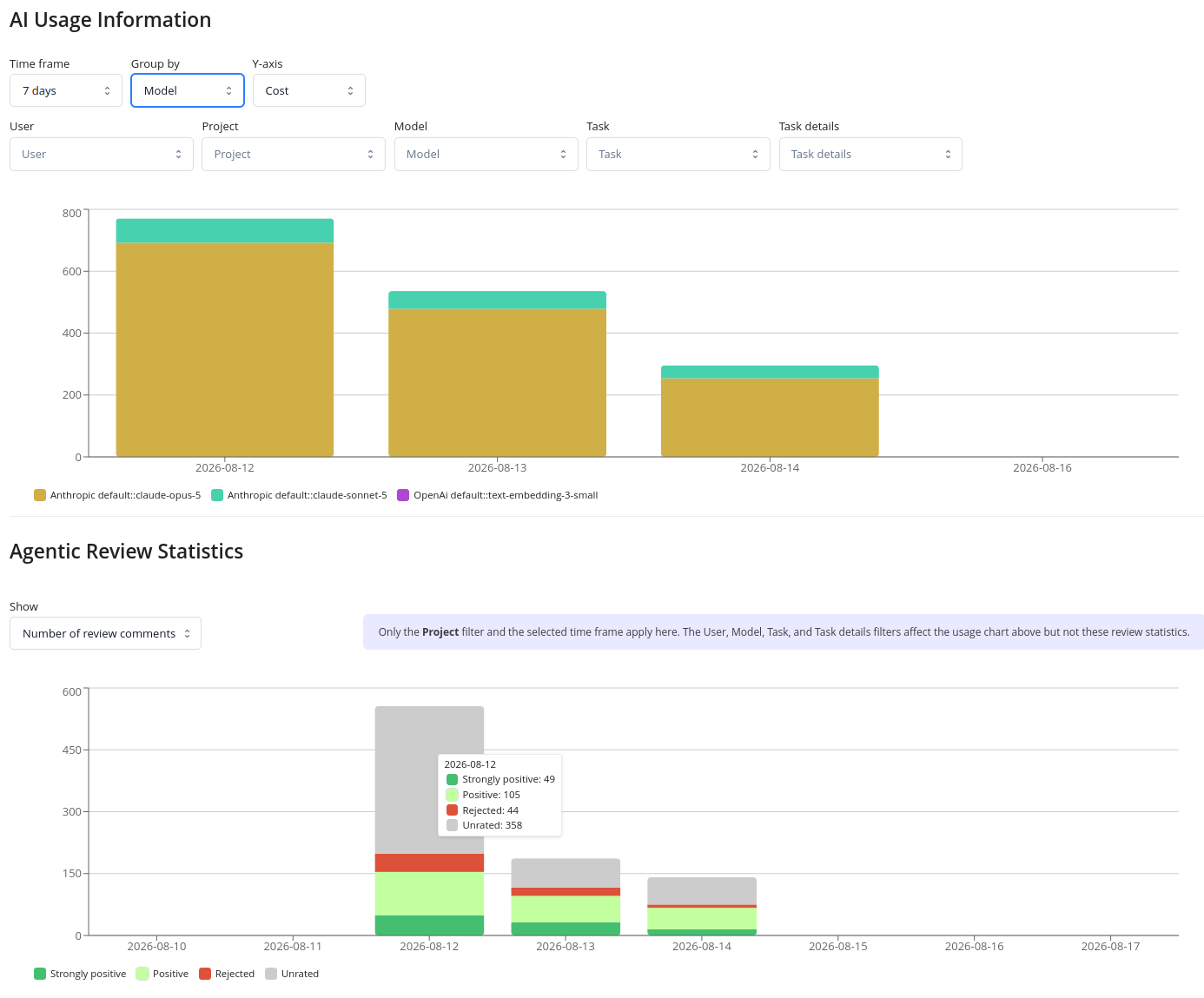
Task: Open the Show dropdown for review comments
Action: [x=105, y=633]
